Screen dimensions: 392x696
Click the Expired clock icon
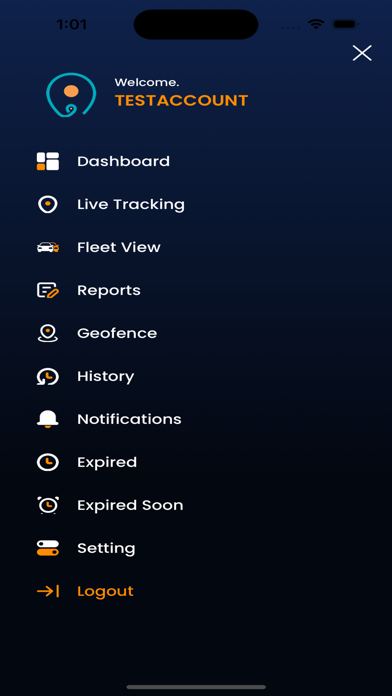[48, 462]
